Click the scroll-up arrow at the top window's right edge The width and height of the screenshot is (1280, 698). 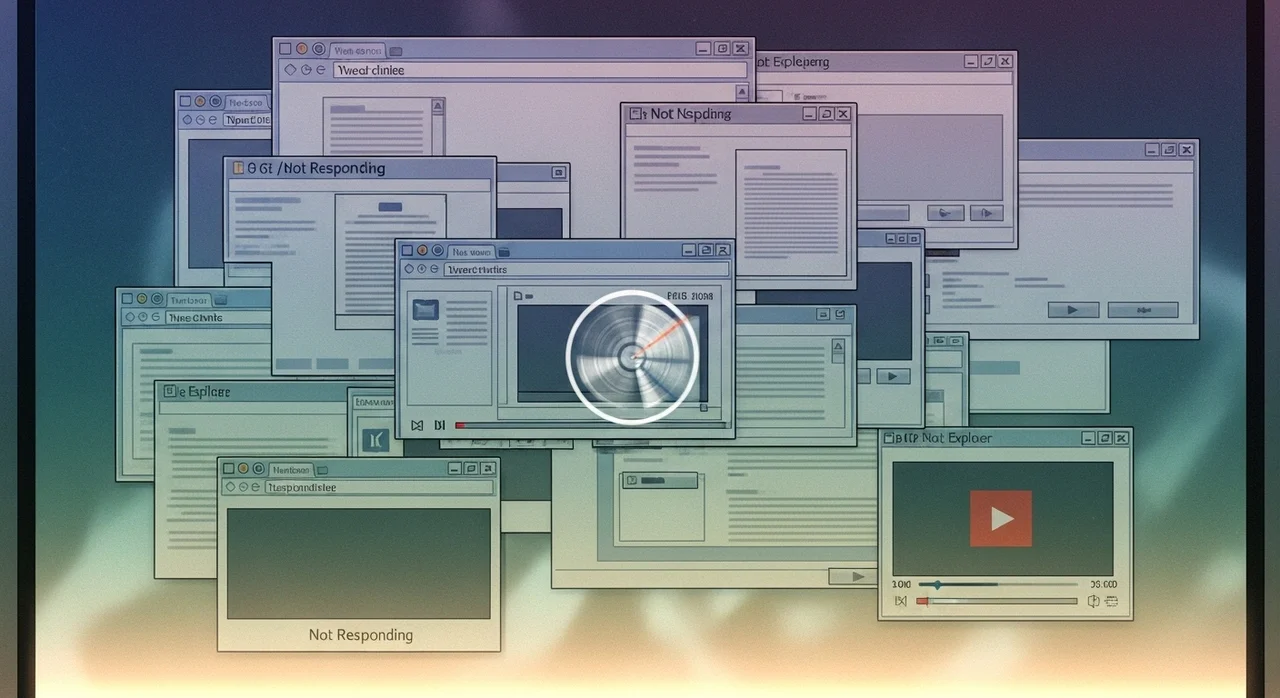[742, 90]
